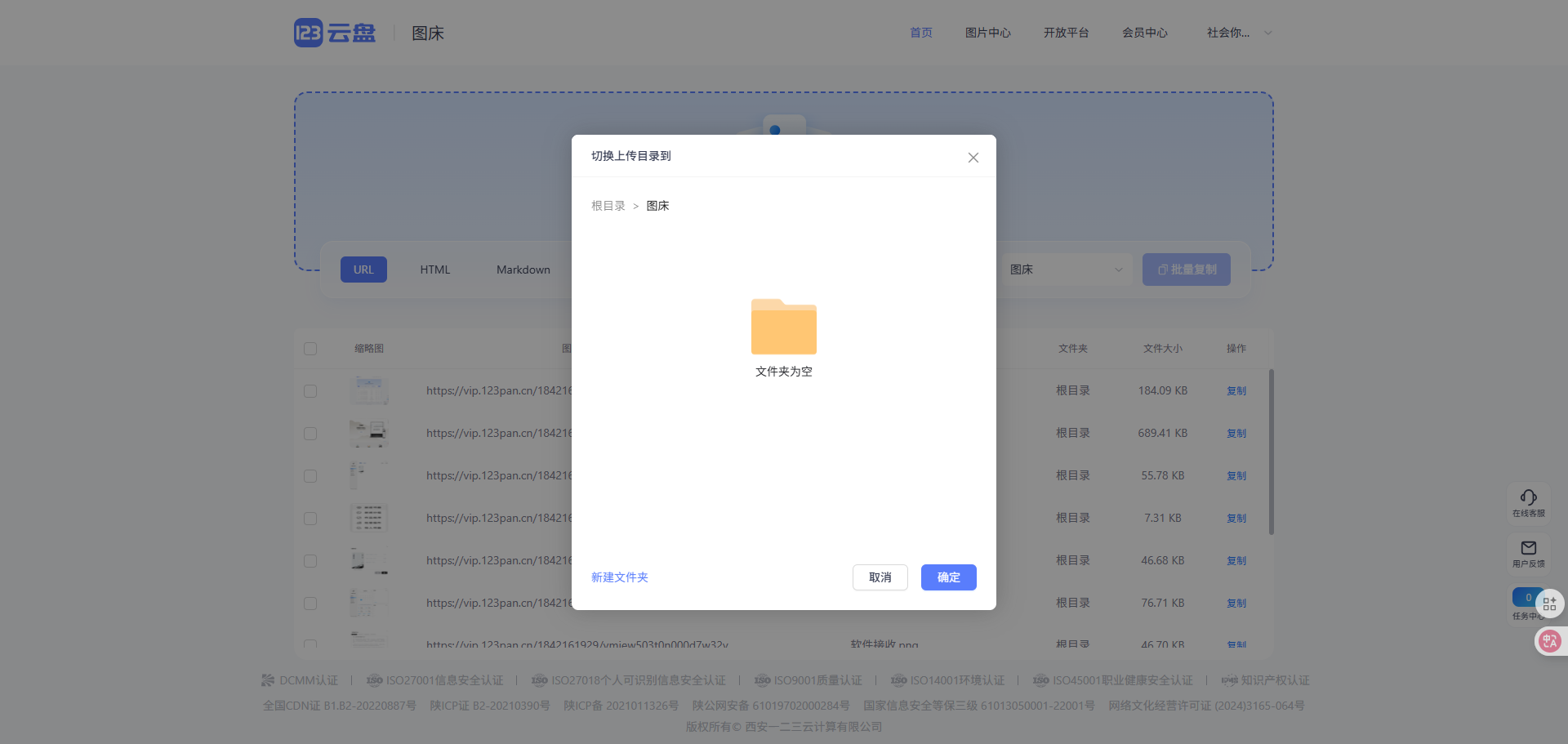This screenshot has height=744, width=1568.
Task: Click the ISO27001信息安全认证 icon
Action: pos(375,680)
